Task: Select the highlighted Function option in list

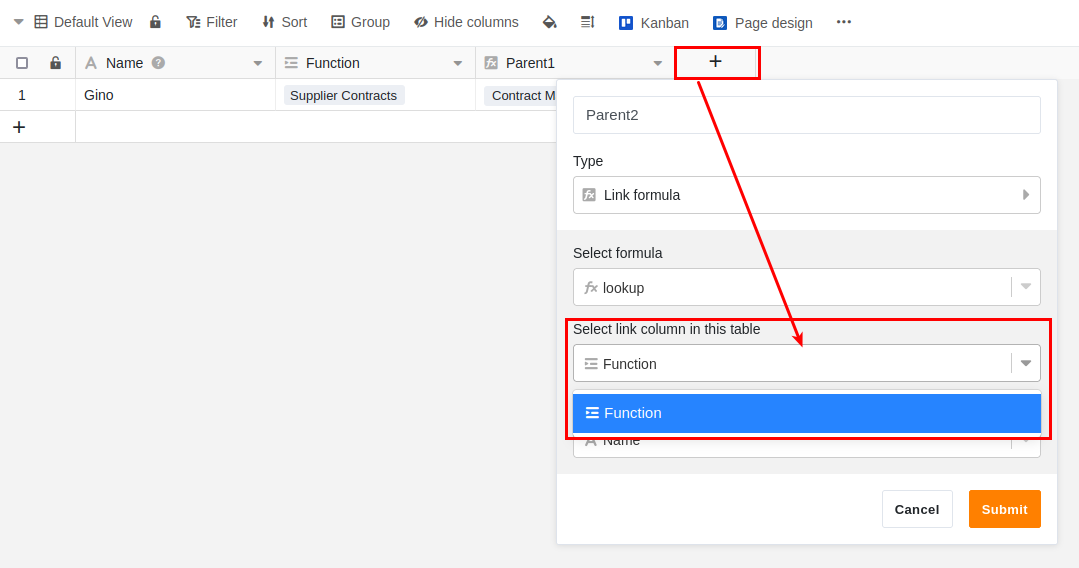Action: [806, 413]
